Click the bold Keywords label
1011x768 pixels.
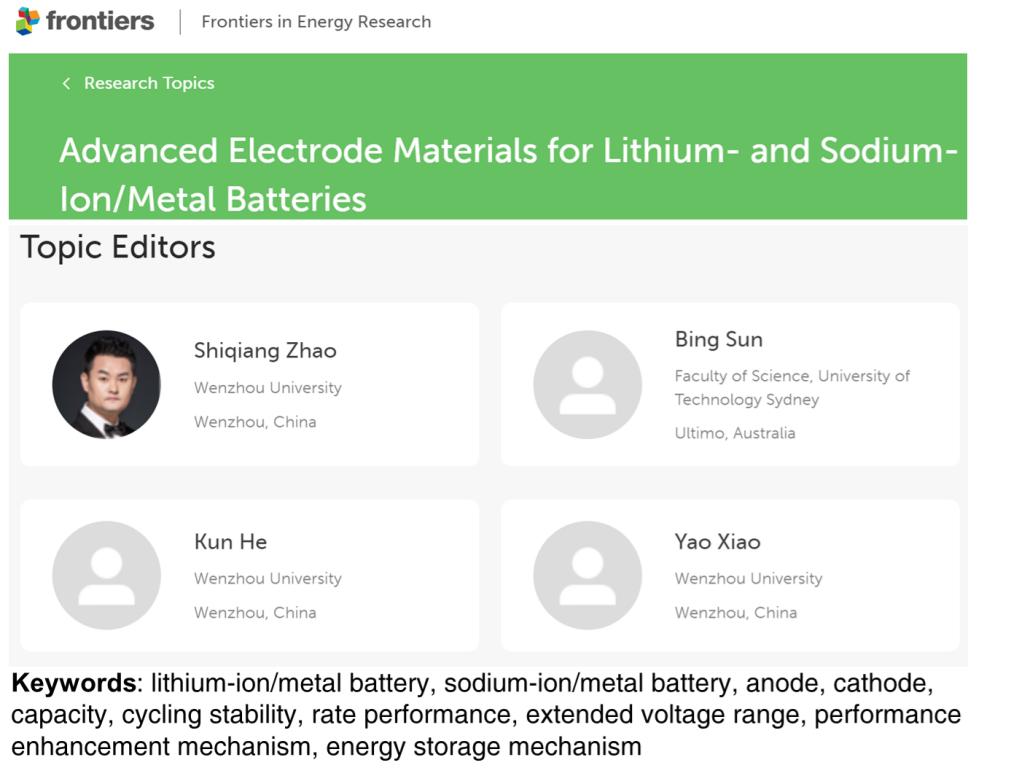tap(74, 685)
